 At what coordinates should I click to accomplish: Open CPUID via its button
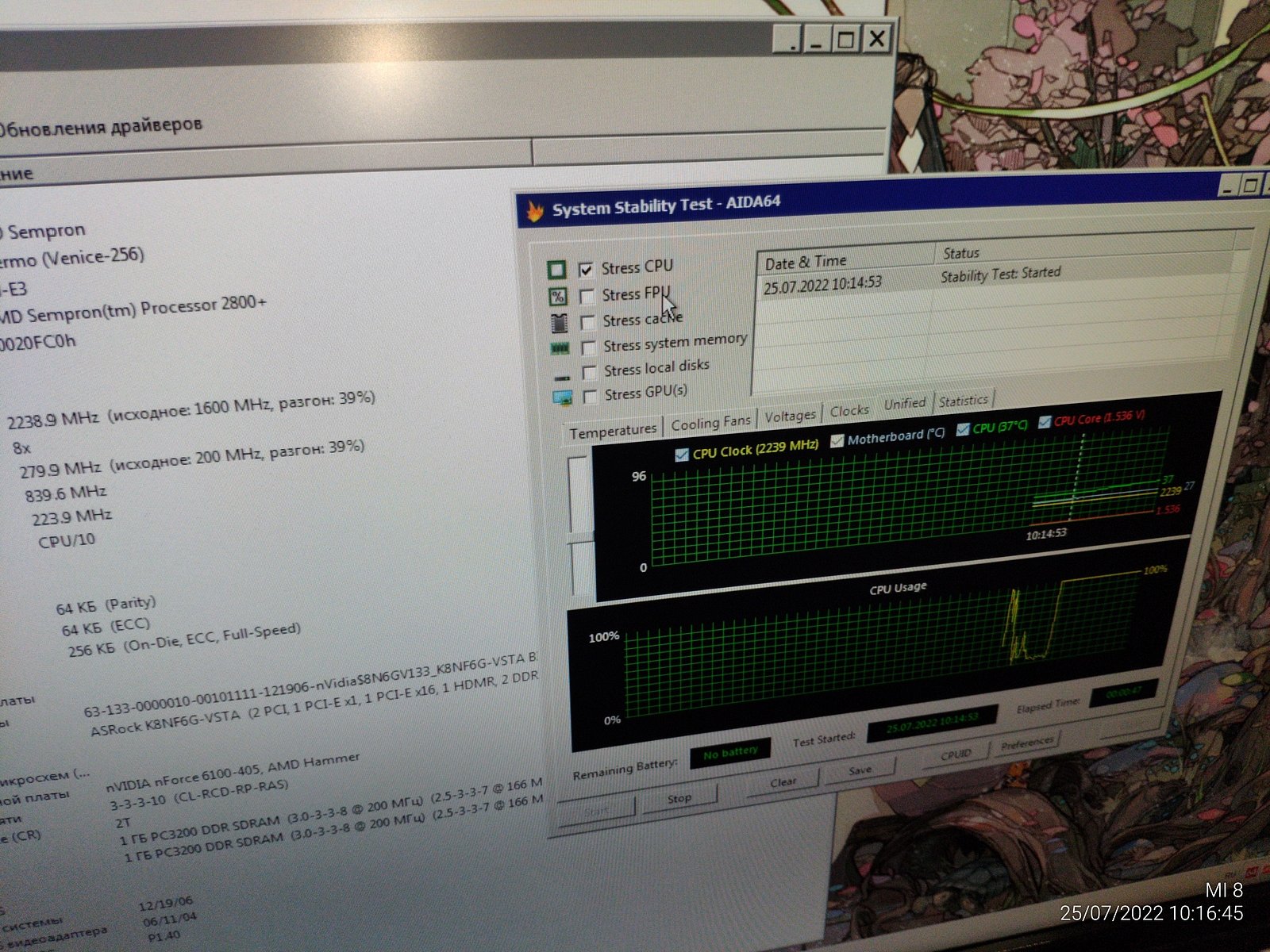(x=956, y=754)
